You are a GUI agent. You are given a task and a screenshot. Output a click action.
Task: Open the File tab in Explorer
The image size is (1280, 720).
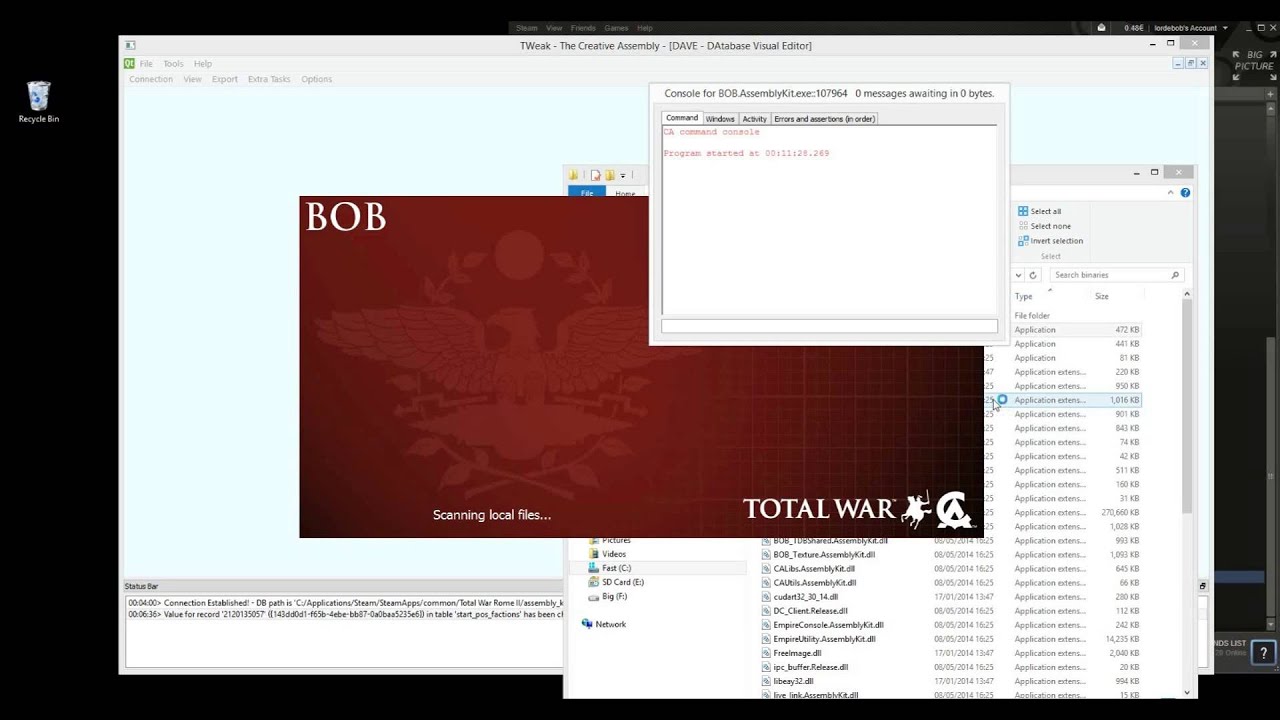587,193
